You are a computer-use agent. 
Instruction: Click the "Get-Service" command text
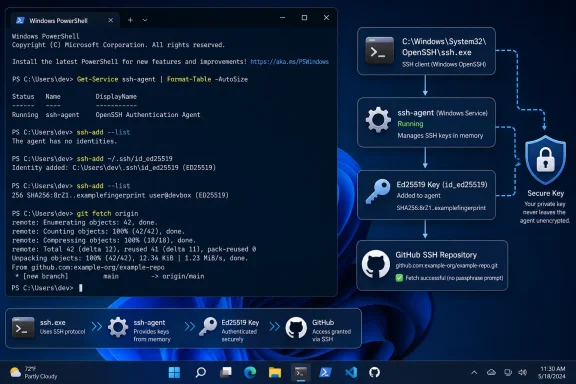pos(97,79)
